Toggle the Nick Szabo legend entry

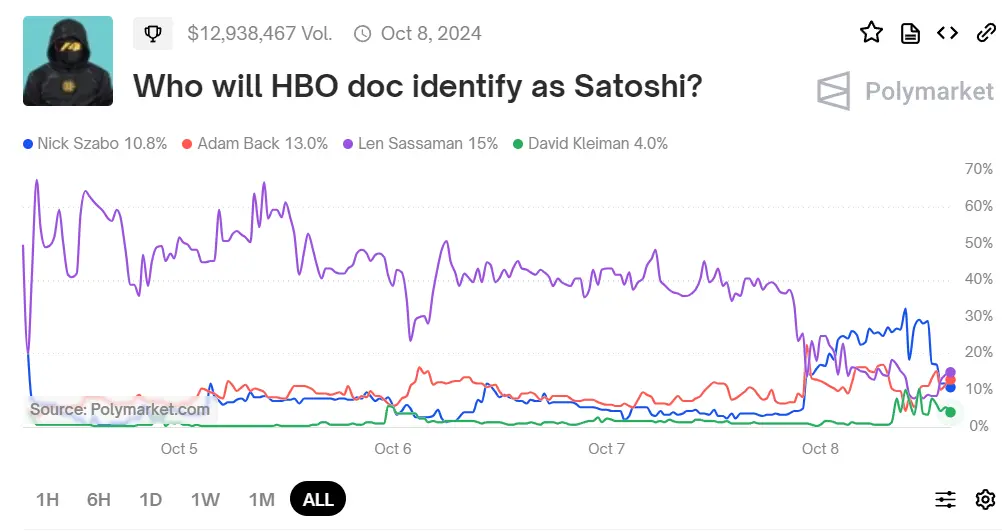[95, 143]
